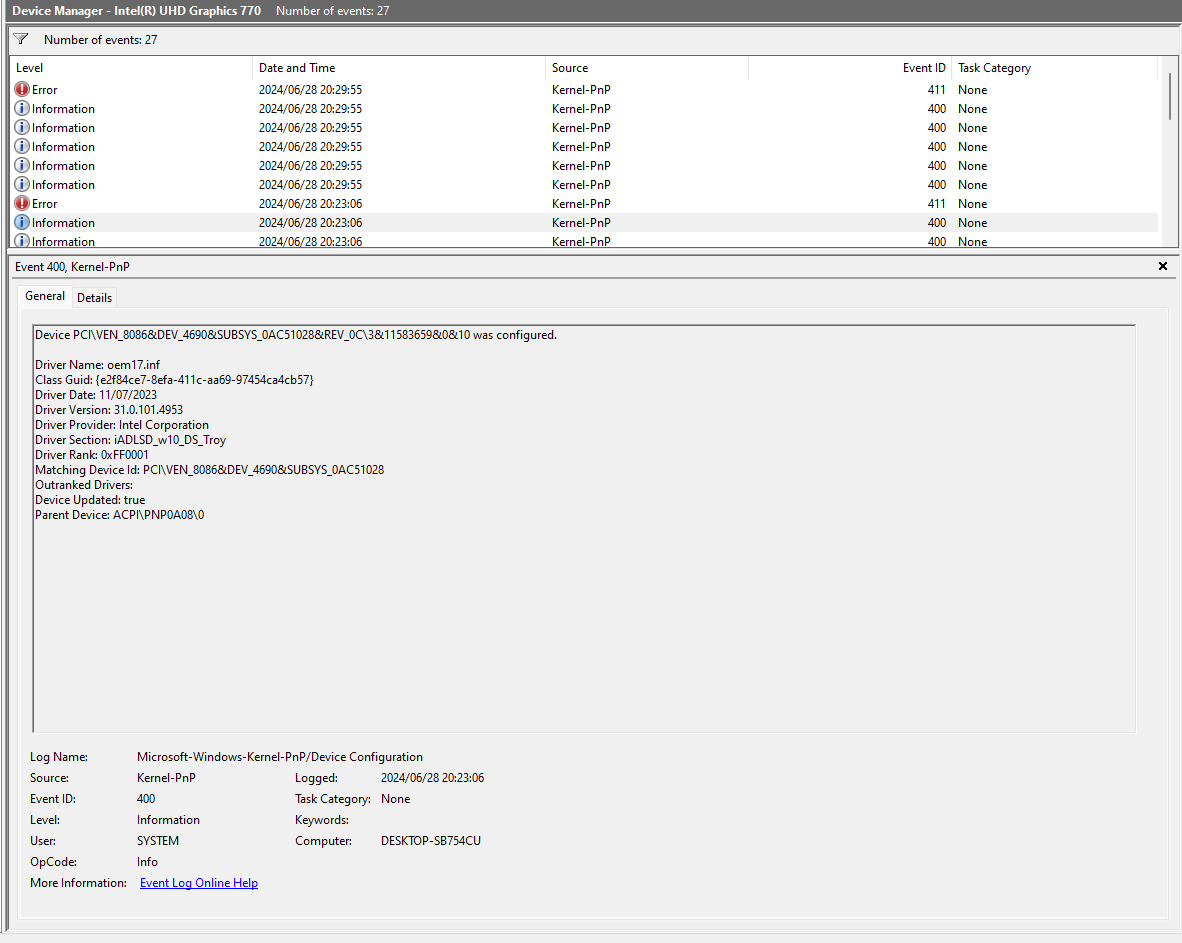
Task: Click the filter funnel icon
Action: pyautogui.click(x=20, y=39)
